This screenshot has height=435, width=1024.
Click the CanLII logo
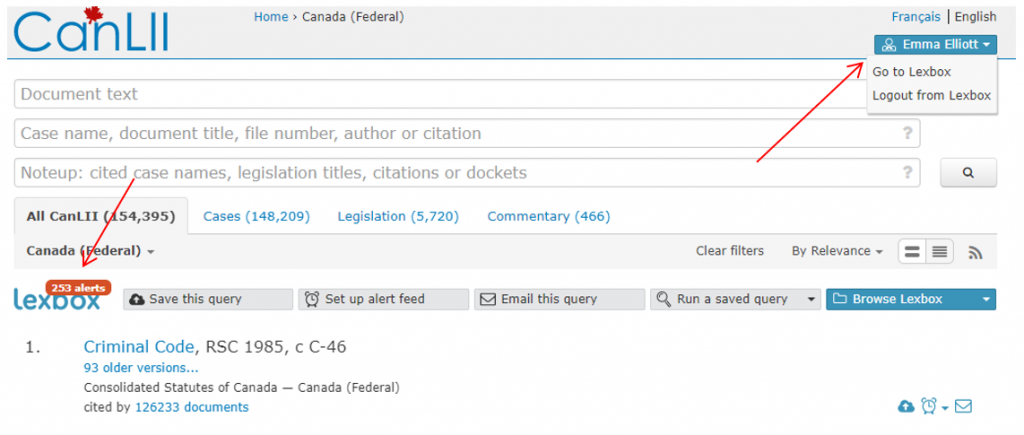(x=91, y=31)
